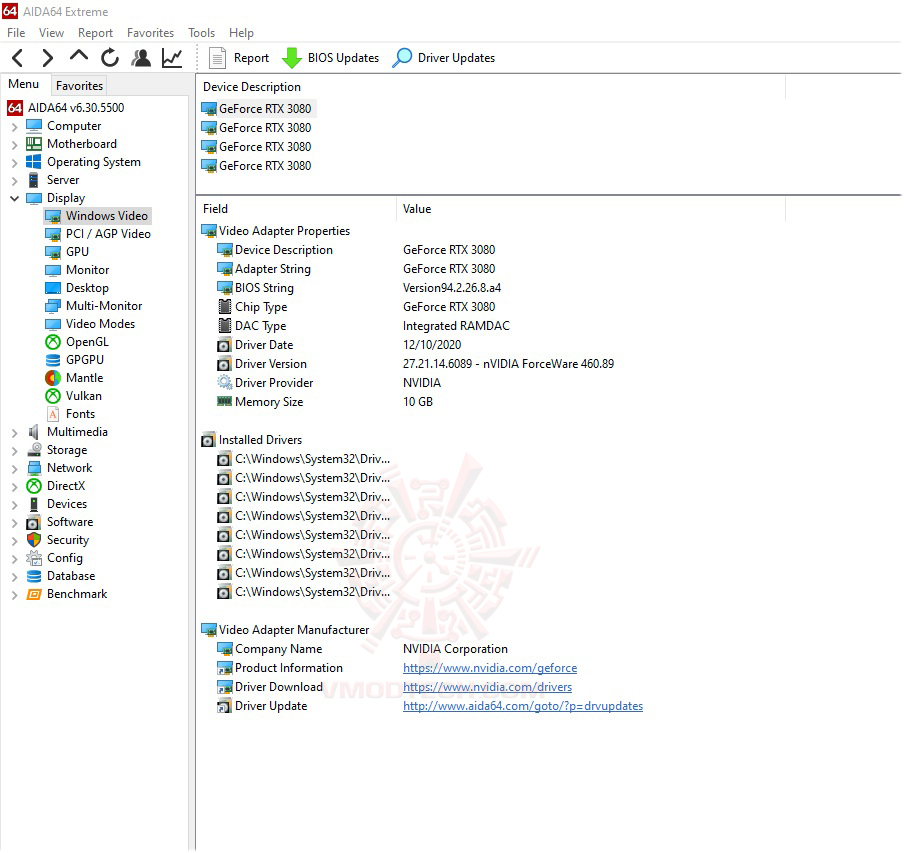Image resolution: width=904 pixels, height=853 pixels.
Task: Open the View menu
Action: 51,33
